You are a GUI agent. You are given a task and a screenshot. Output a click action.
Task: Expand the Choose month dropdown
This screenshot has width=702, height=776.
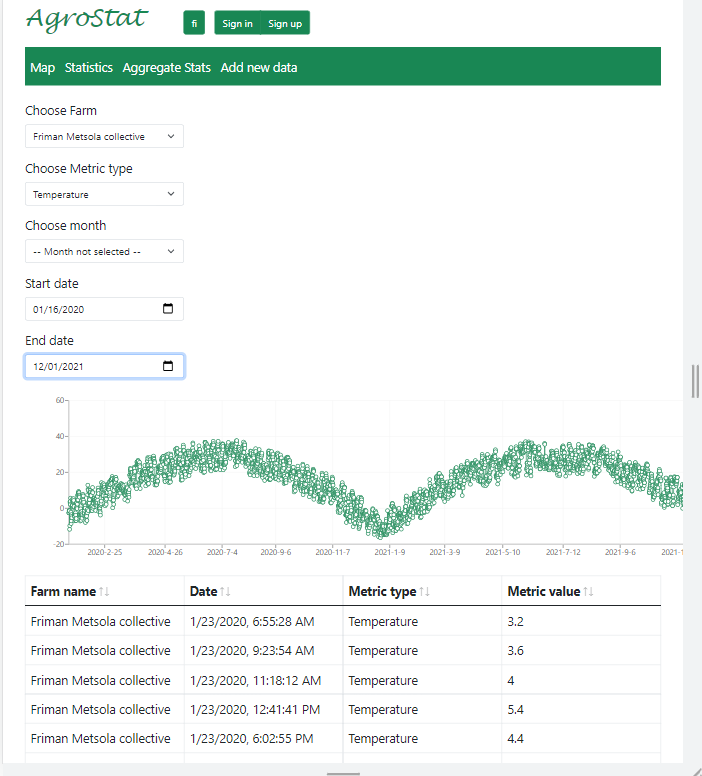[x=104, y=251]
